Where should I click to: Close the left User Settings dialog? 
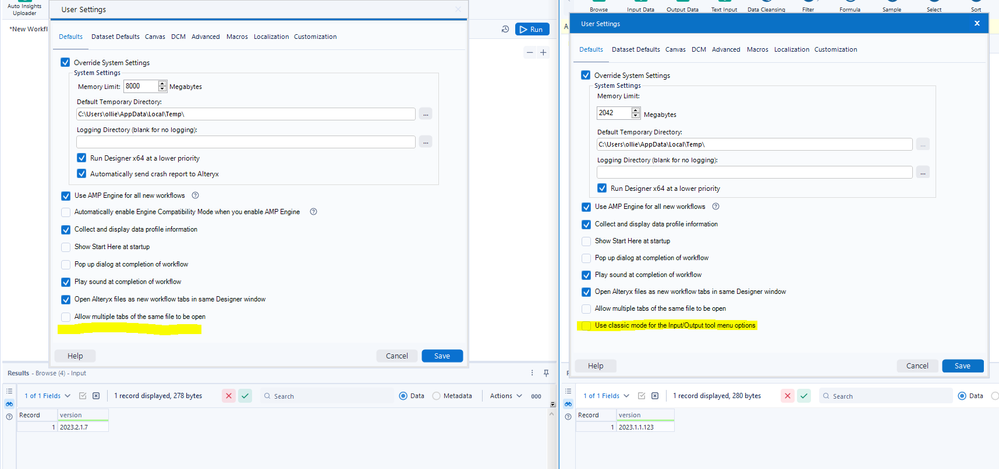point(457,10)
